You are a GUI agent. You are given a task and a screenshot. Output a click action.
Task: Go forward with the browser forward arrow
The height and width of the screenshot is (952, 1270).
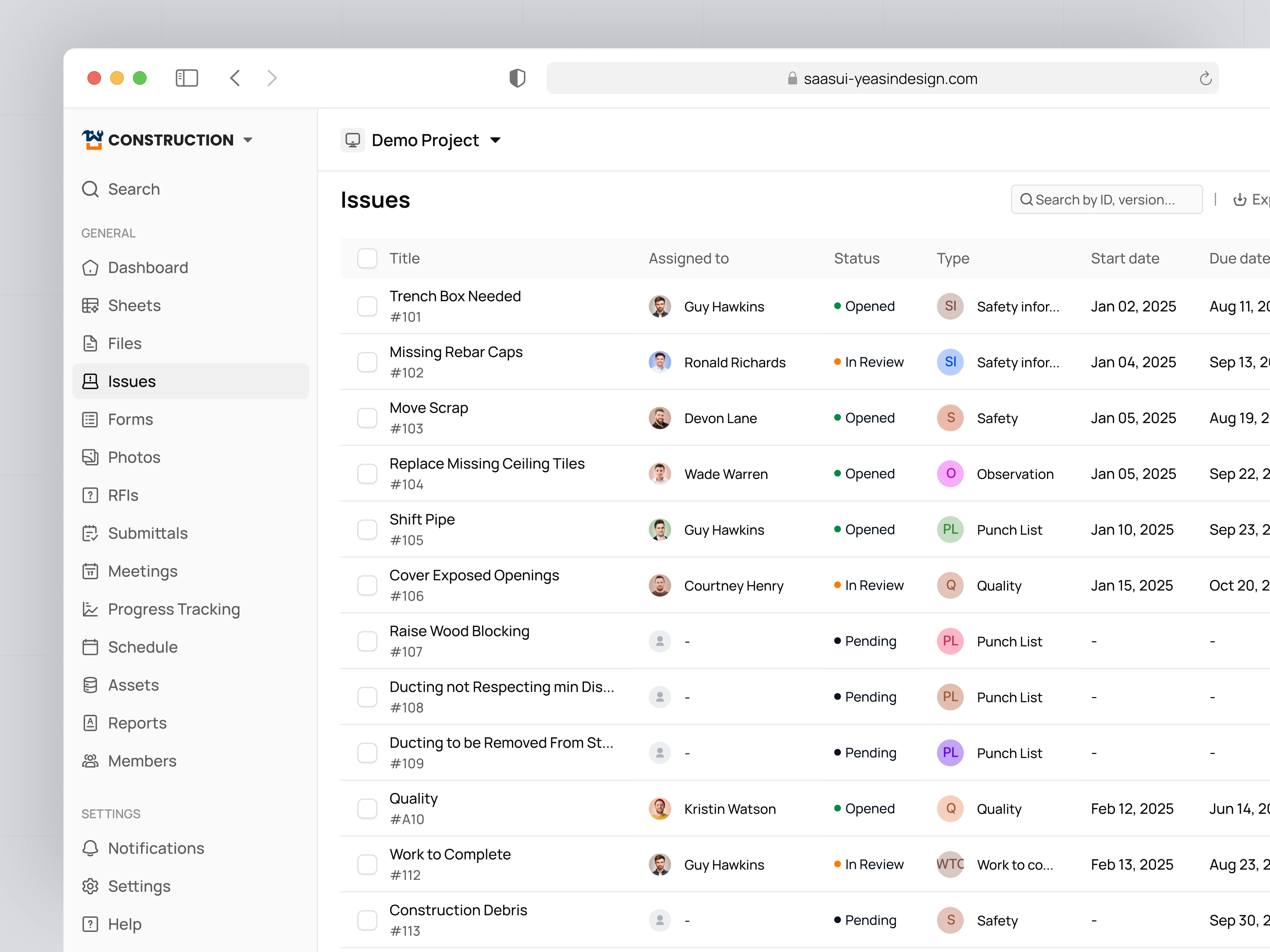pyautogui.click(x=272, y=78)
